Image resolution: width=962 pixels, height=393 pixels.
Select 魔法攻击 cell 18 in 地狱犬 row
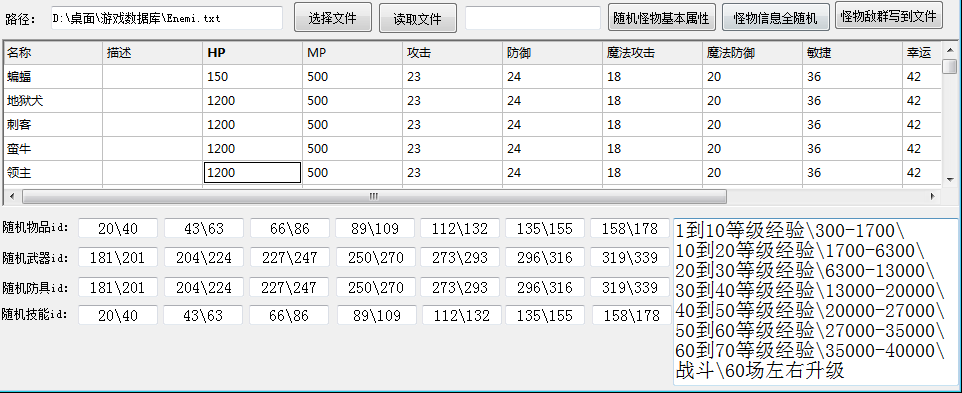coord(652,101)
